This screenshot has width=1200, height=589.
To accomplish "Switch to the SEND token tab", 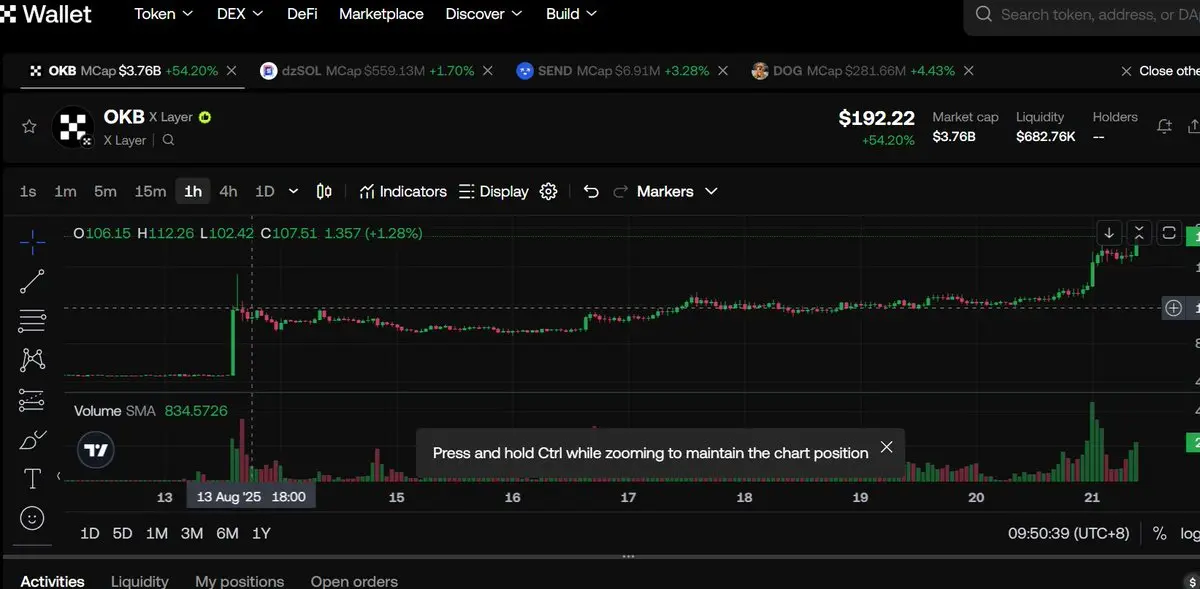I will 612,71.
